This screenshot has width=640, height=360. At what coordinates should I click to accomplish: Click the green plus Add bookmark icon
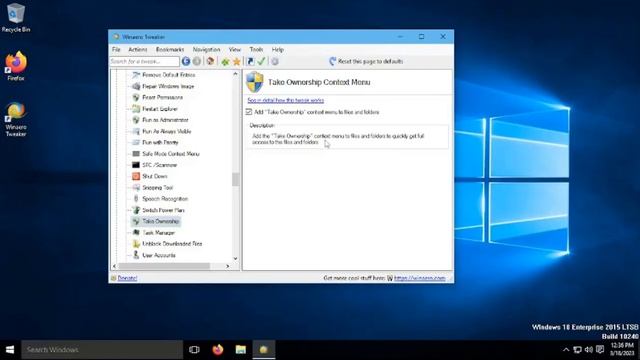pyautogui.click(x=225, y=62)
